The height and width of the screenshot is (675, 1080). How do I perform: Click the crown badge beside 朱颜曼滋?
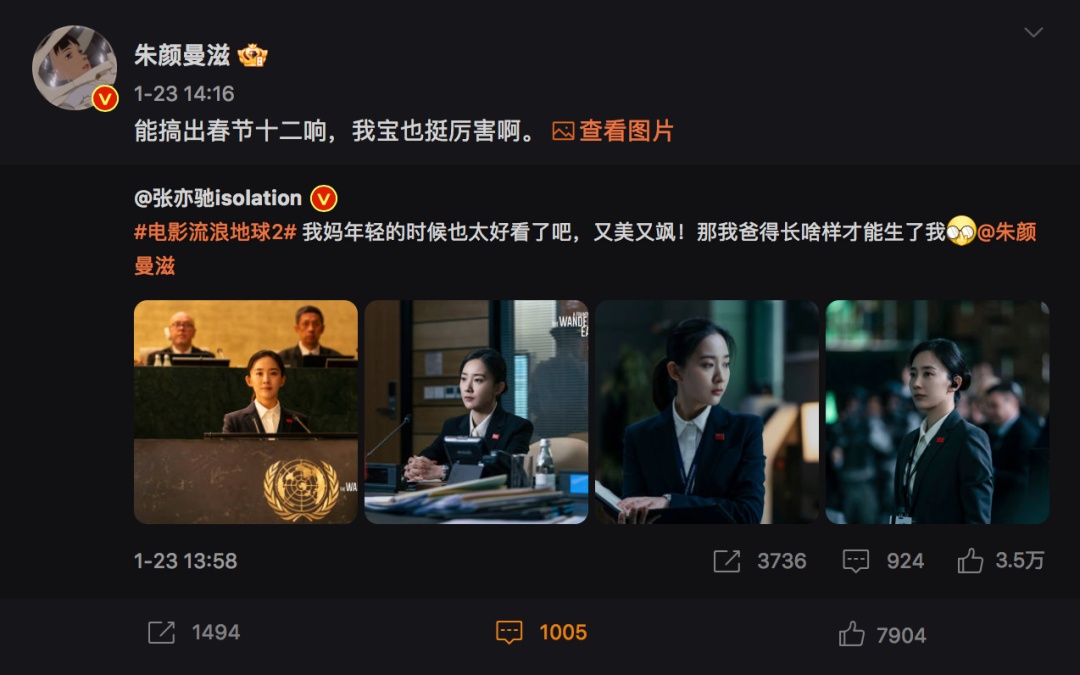(253, 55)
